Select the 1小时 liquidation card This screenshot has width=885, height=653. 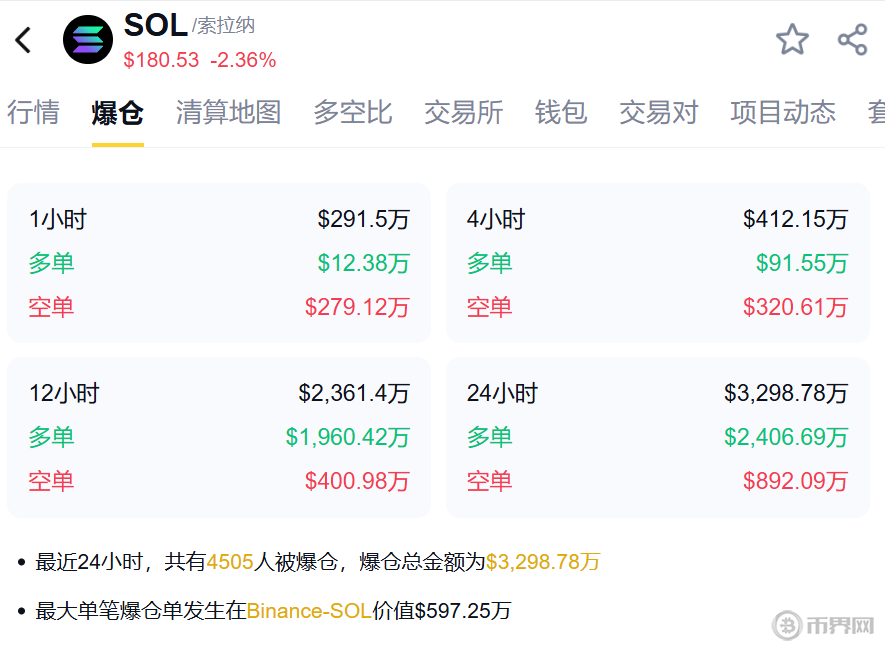click(x=219, y=263)
